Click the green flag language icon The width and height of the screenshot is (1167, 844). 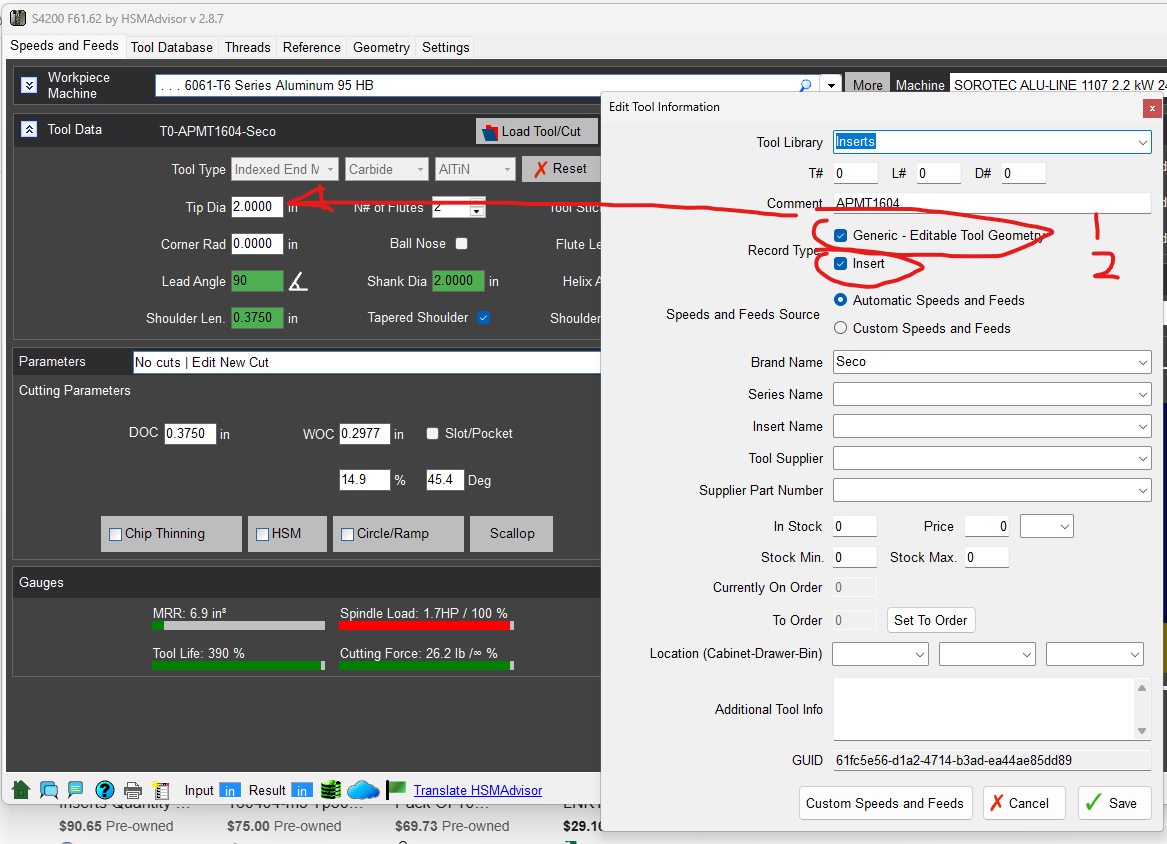pos(396,790)
